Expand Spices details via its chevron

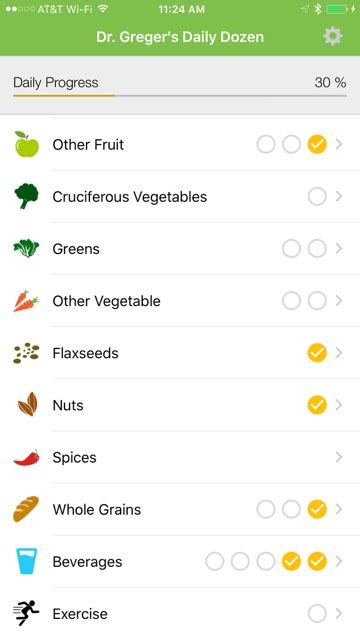click(339, 457)
